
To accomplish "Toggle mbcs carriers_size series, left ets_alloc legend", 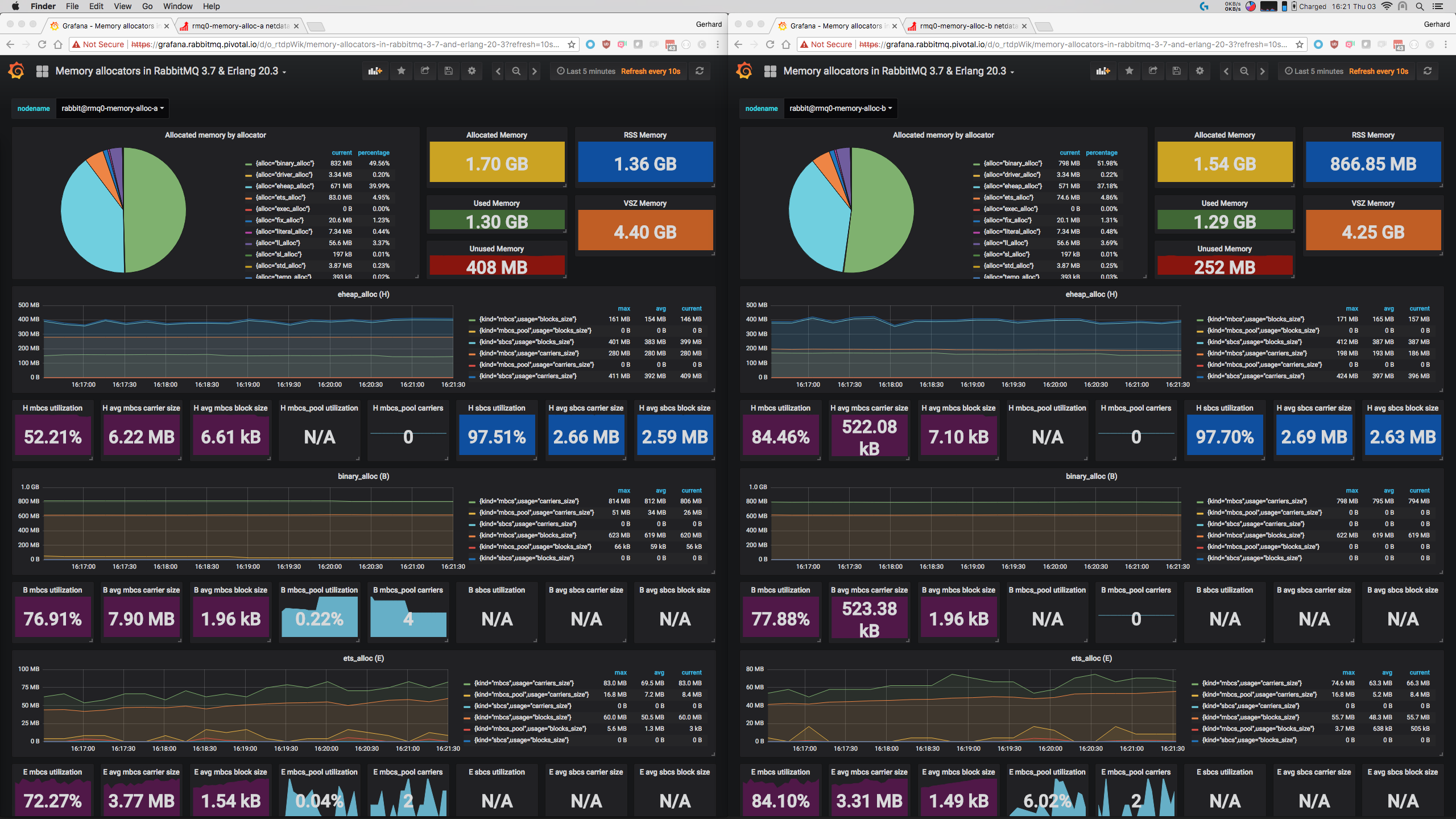I will tap(524, 683).
